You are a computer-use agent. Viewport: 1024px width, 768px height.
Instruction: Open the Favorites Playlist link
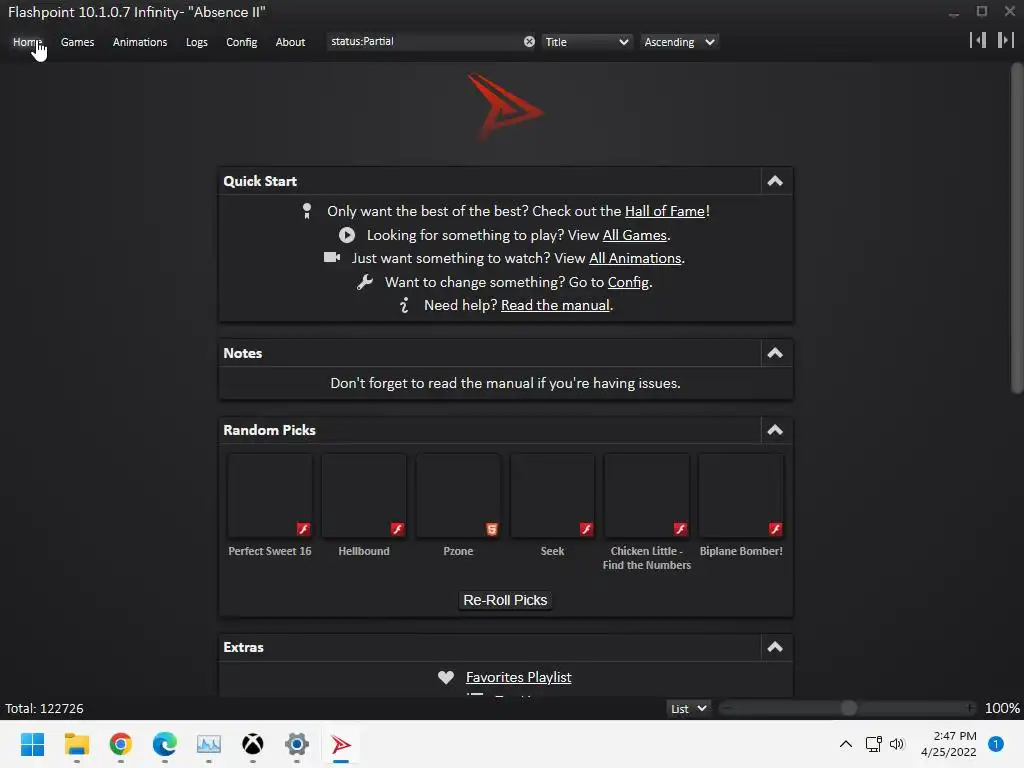pos(519,677)
